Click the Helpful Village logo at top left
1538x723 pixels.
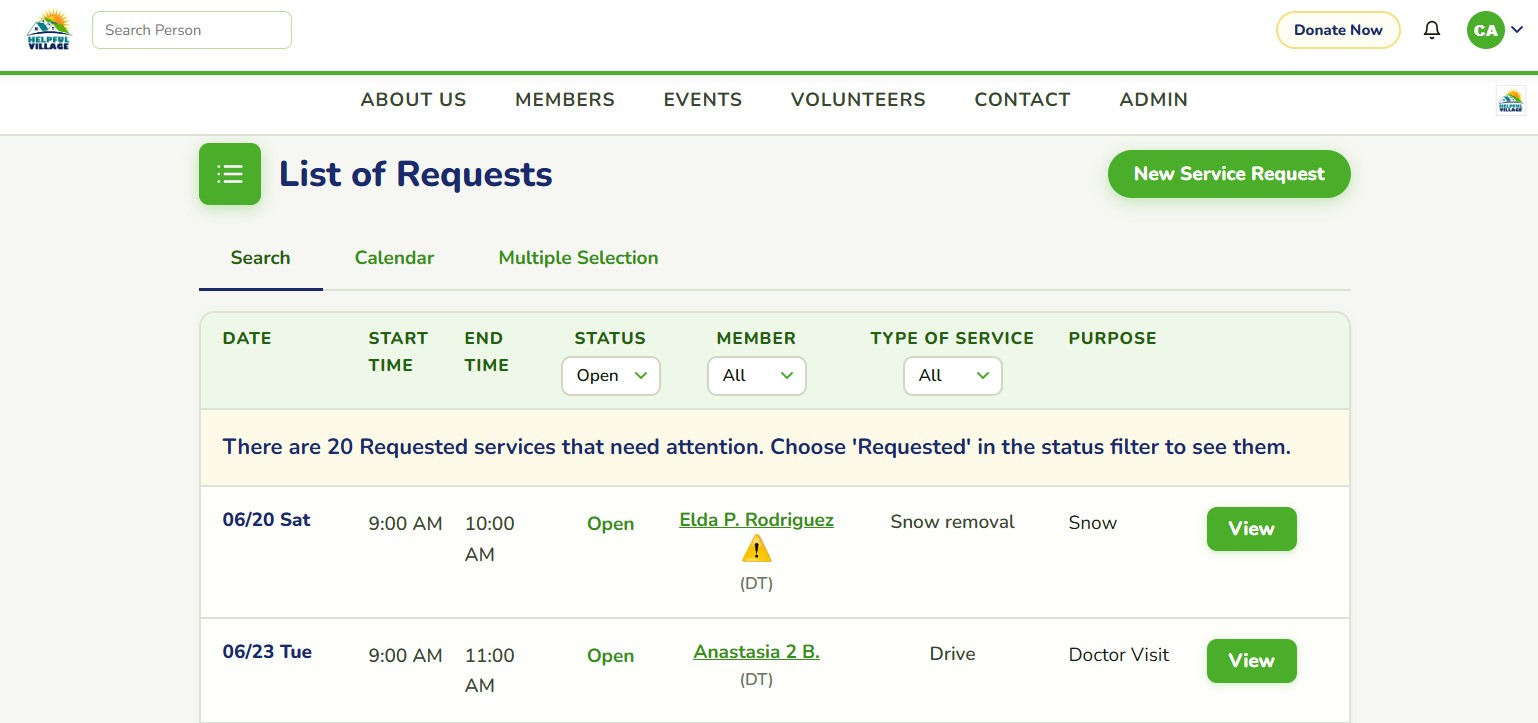[x=49, y=30]
